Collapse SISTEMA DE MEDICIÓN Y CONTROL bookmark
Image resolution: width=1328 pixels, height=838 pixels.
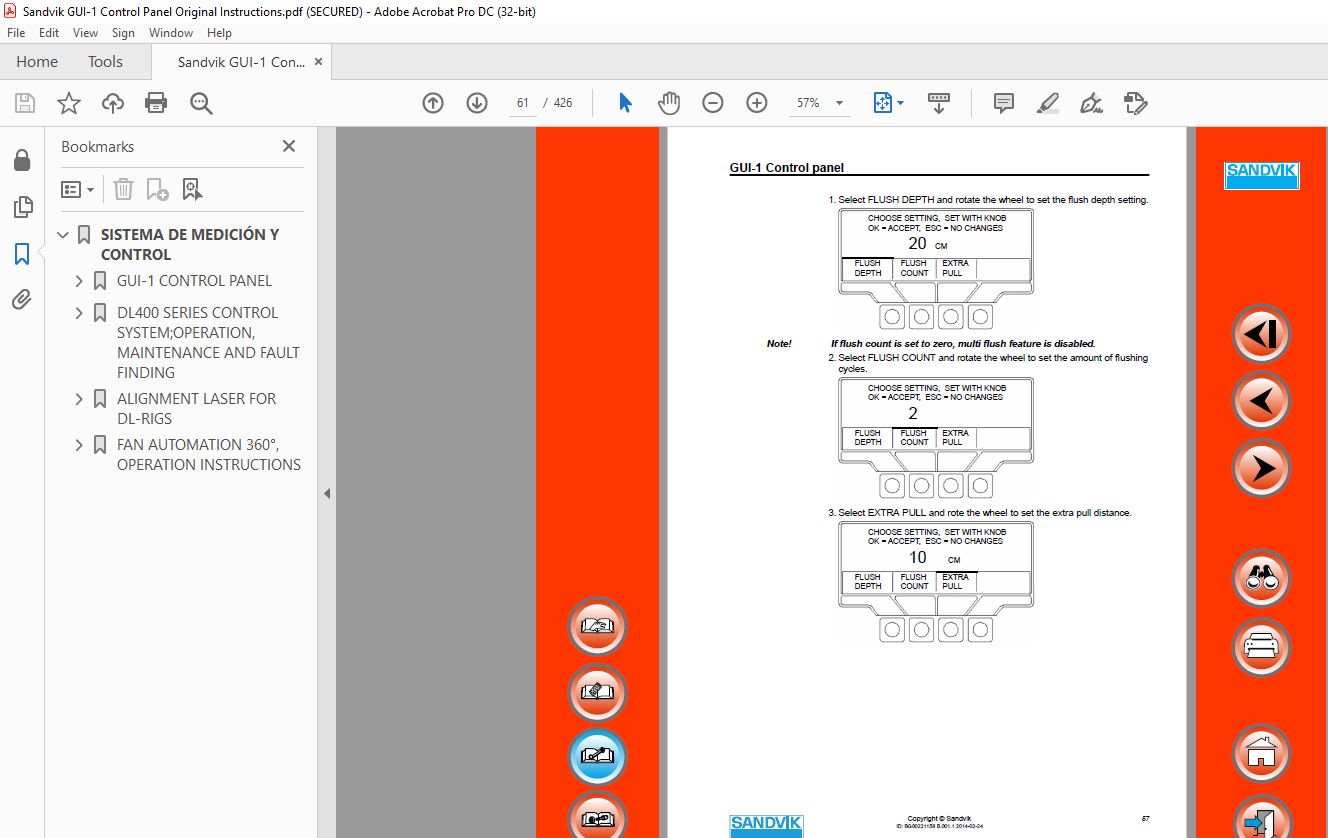[64, 235]
